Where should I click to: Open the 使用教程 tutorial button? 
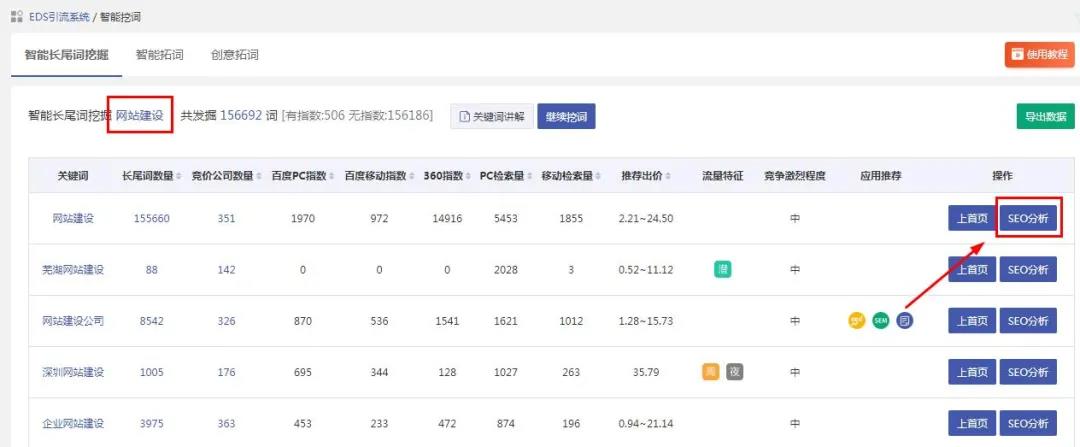[1039, 55]
